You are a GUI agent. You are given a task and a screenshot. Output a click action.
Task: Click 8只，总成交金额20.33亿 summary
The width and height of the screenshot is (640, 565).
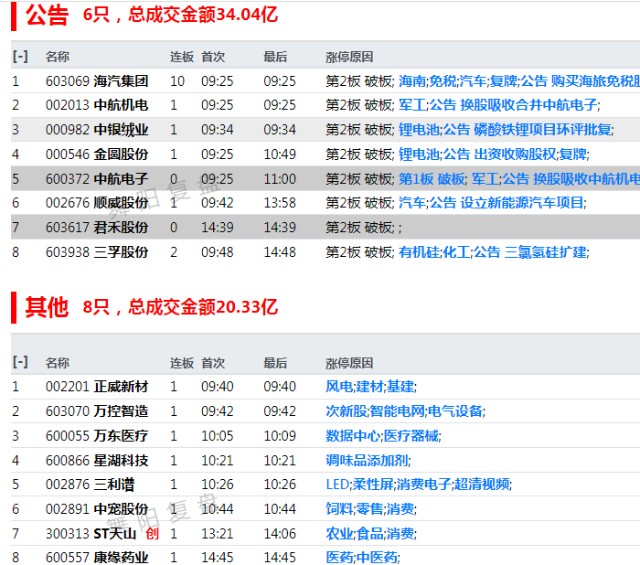[x=180, y=307]
